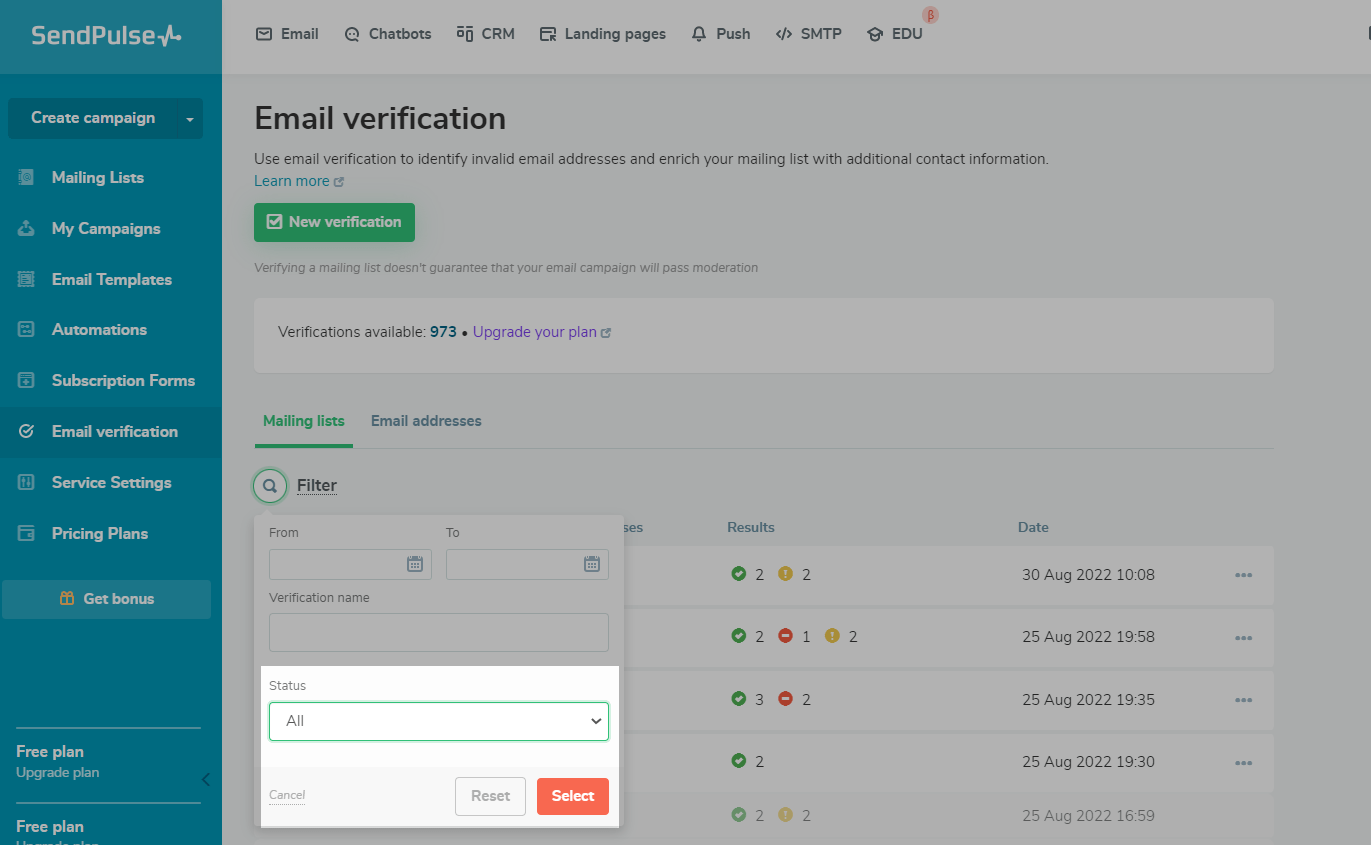
Task: Click the SendPulse logo
Action: click(x=106, y=36)
